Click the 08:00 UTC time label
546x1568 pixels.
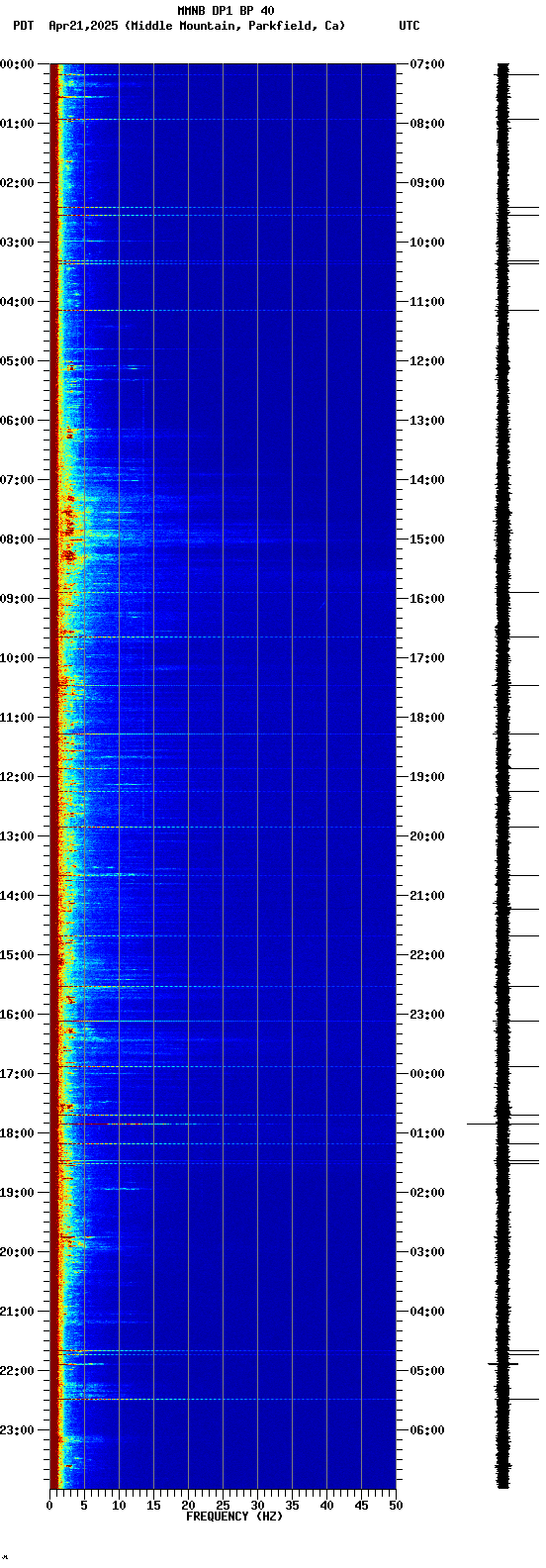click(427, 124)
